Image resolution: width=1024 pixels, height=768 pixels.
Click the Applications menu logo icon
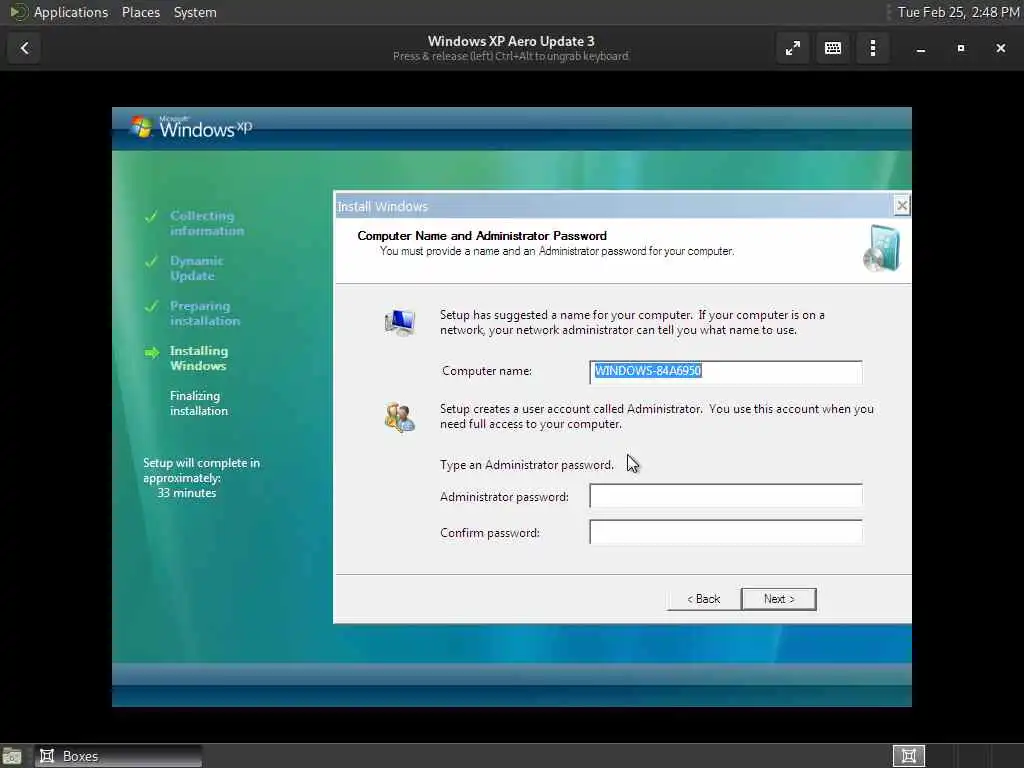[17, 12]
